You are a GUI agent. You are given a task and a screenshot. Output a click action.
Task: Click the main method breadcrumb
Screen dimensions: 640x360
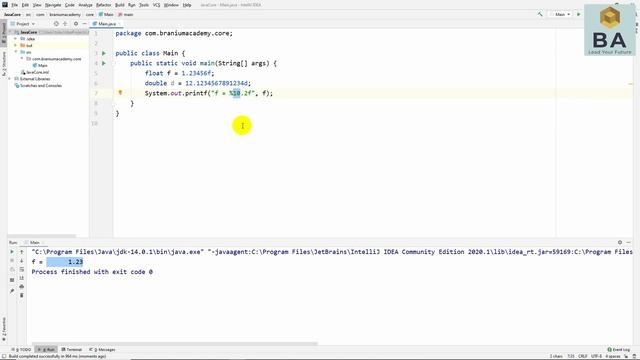click(126, 14)
